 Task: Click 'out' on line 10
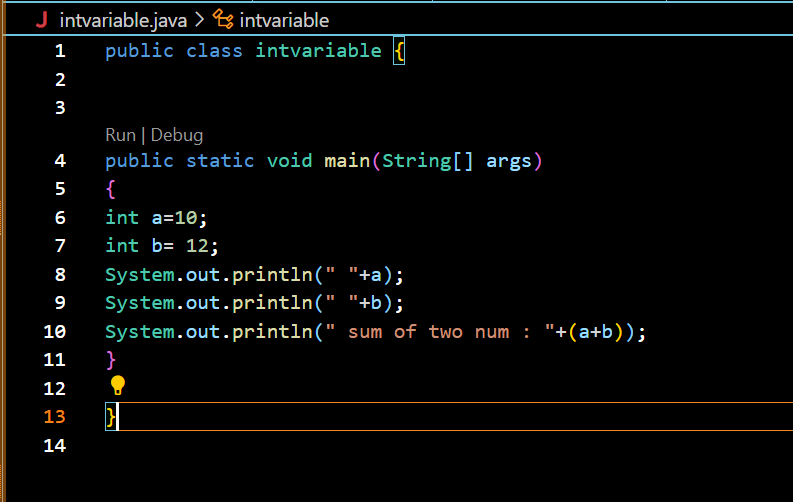point(203,332)
